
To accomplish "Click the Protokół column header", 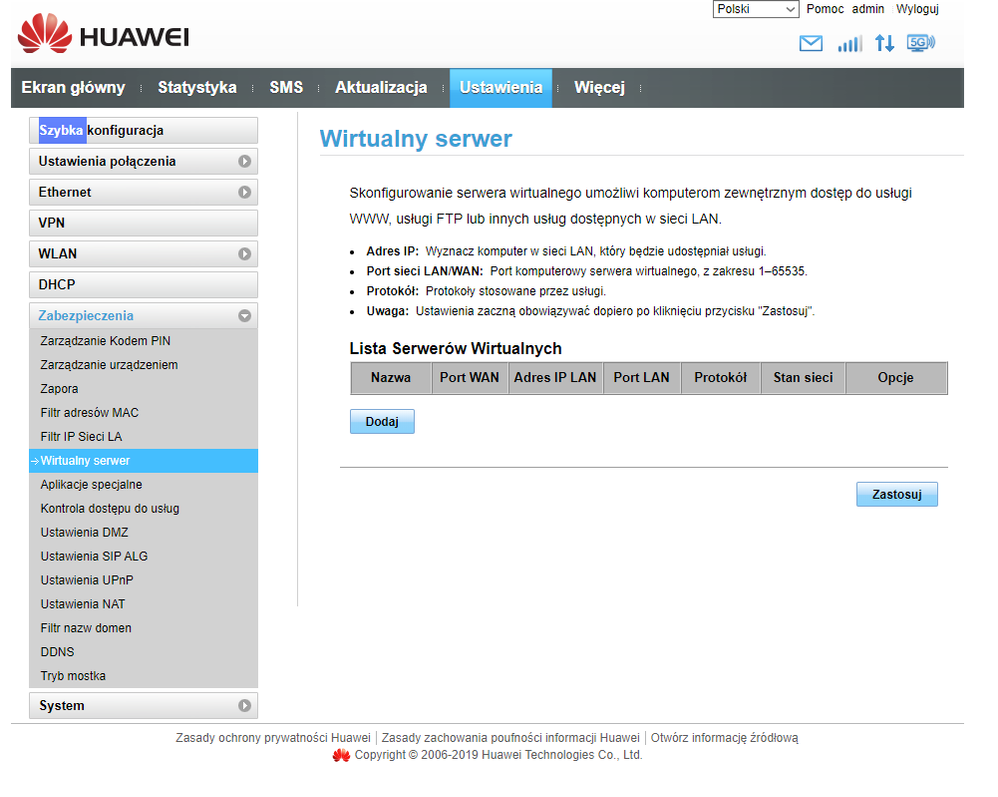I will point(720,377).
